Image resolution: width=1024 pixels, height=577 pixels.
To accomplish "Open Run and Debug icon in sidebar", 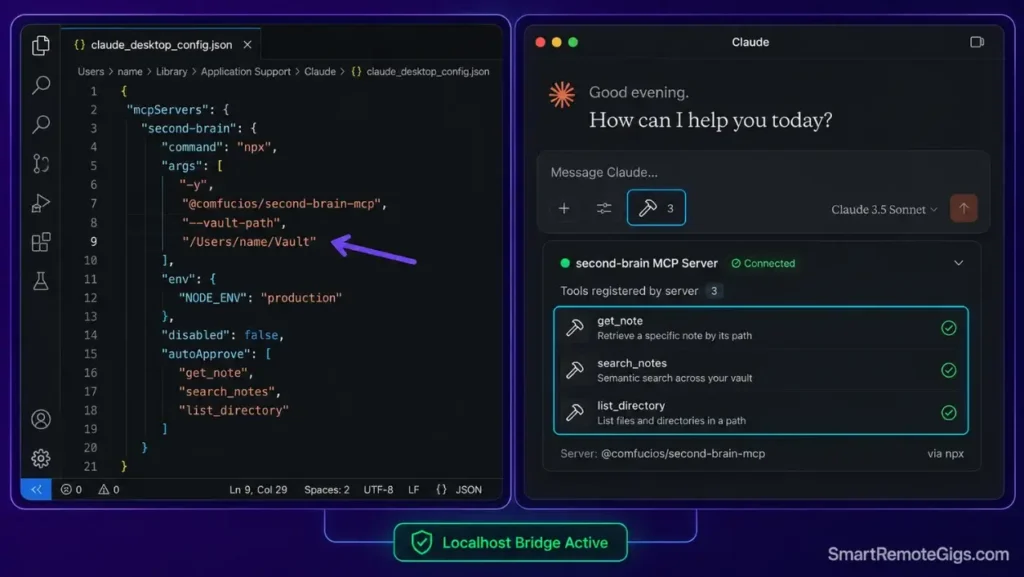I will [x=40, y=203].
